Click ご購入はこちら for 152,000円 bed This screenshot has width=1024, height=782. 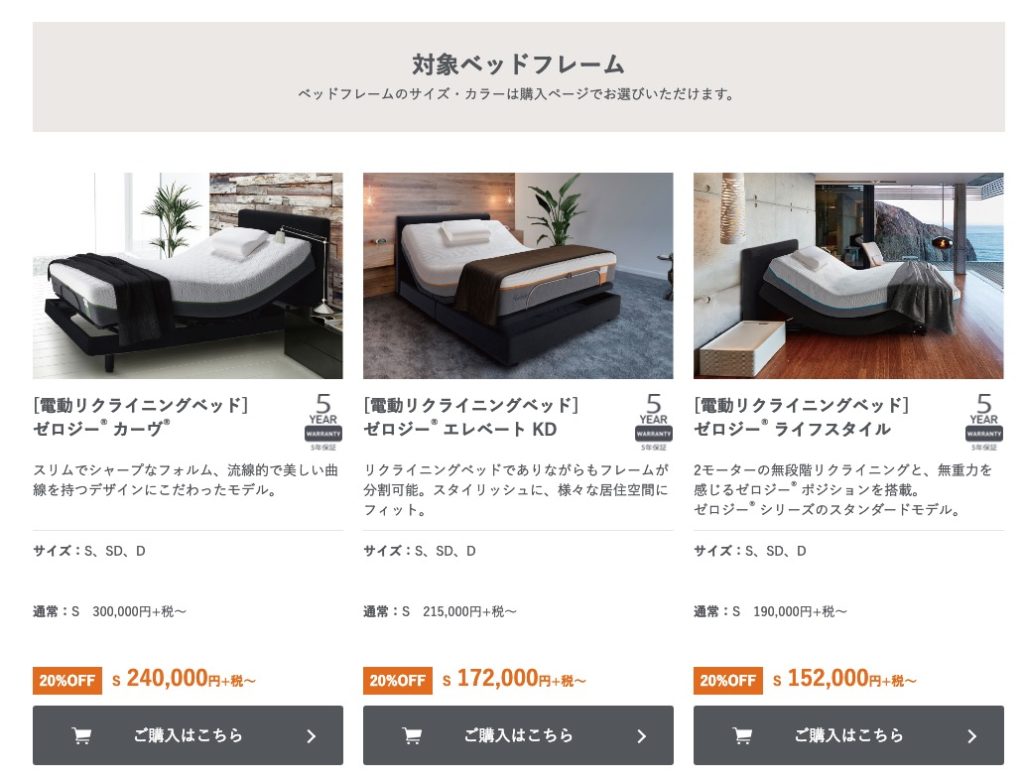pyautogui.click(x=848, y=735)
